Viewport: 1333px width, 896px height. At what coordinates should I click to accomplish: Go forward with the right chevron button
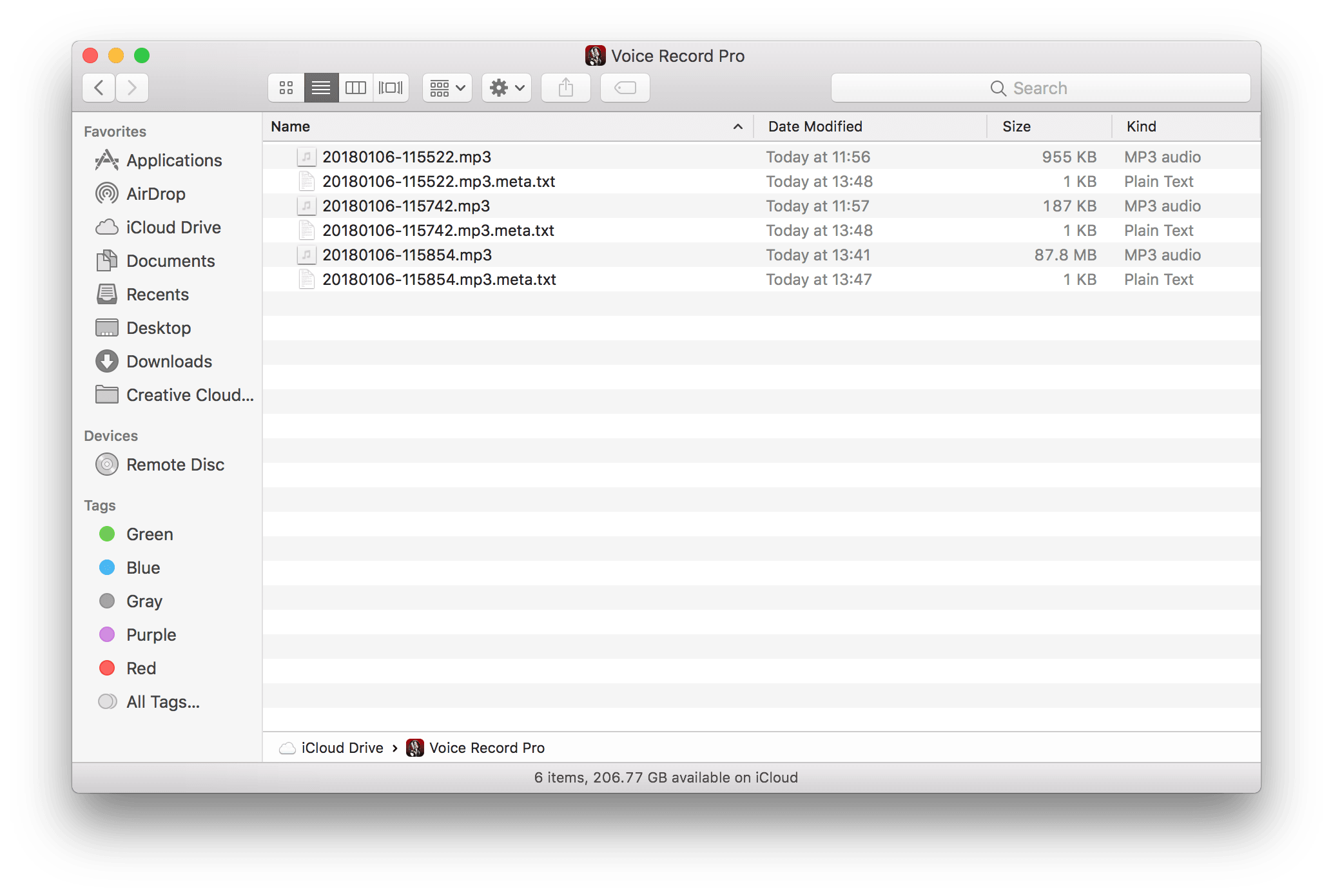[x=132, y=88]
